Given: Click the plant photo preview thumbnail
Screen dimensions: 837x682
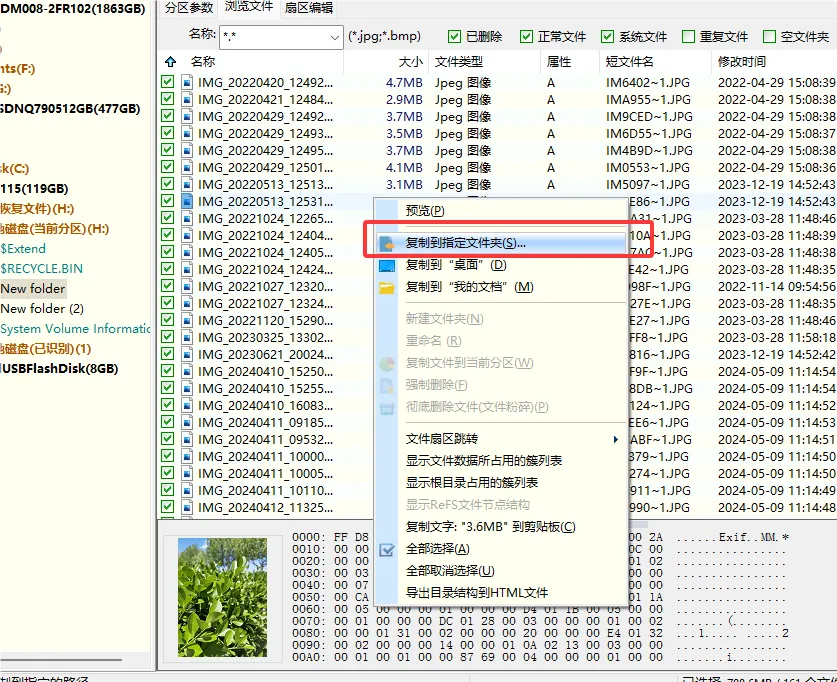Looking at the screenshot, I should (222, 597).
